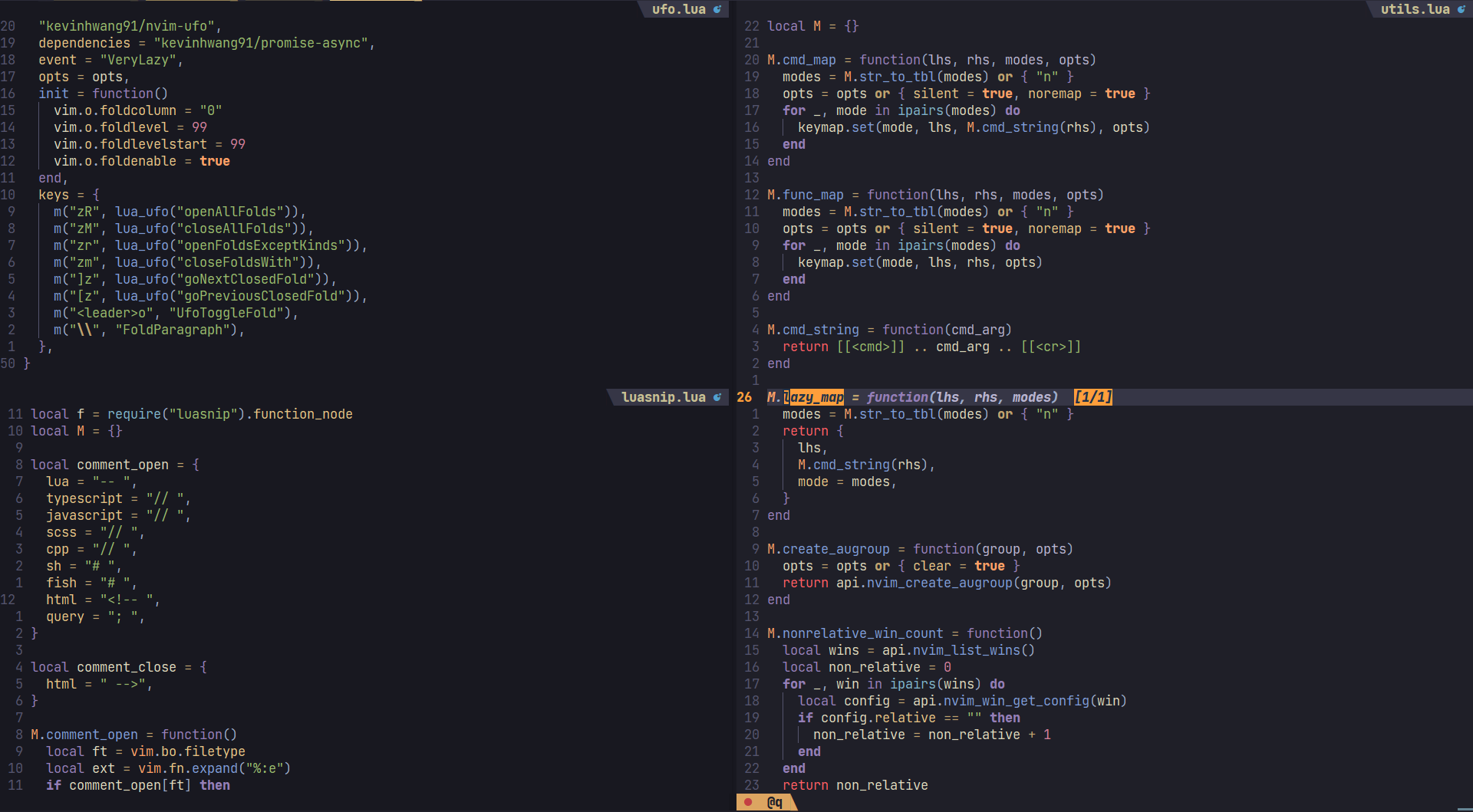
Task: Click current line number 26 in utils.lua
Action: (744, 397)
